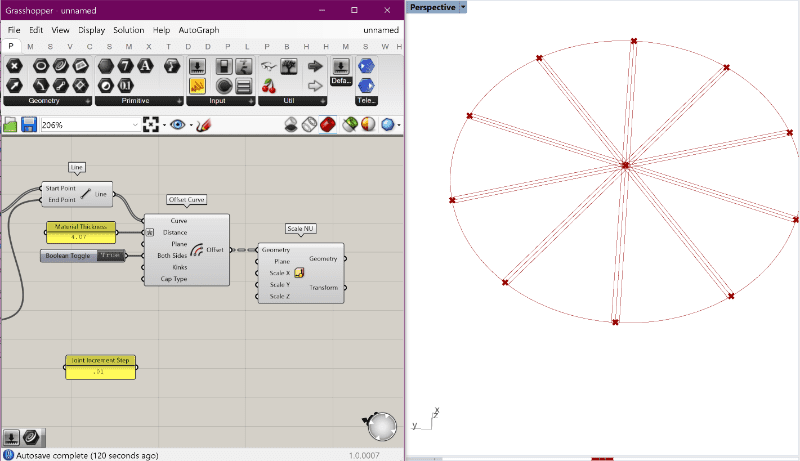Pick the Boolean Toggle switch icon in Input
Screen dimensions: 800x461
223,66
